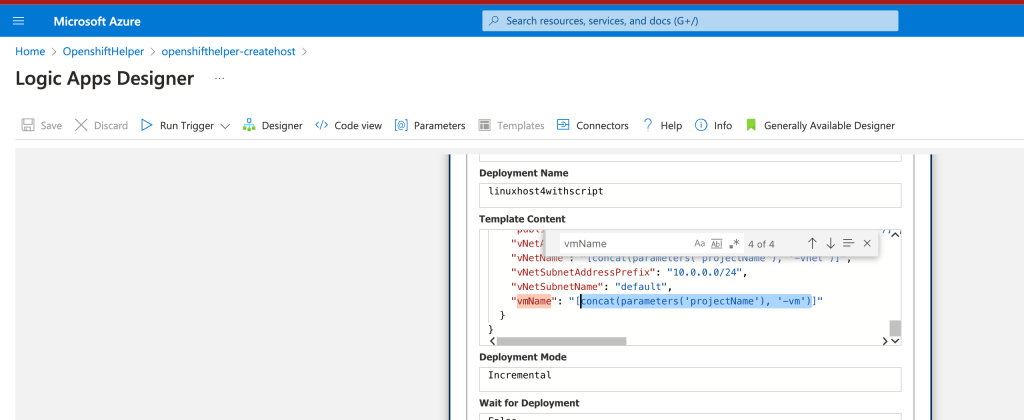Click the Save toolbar button

(x=42, y=125)
